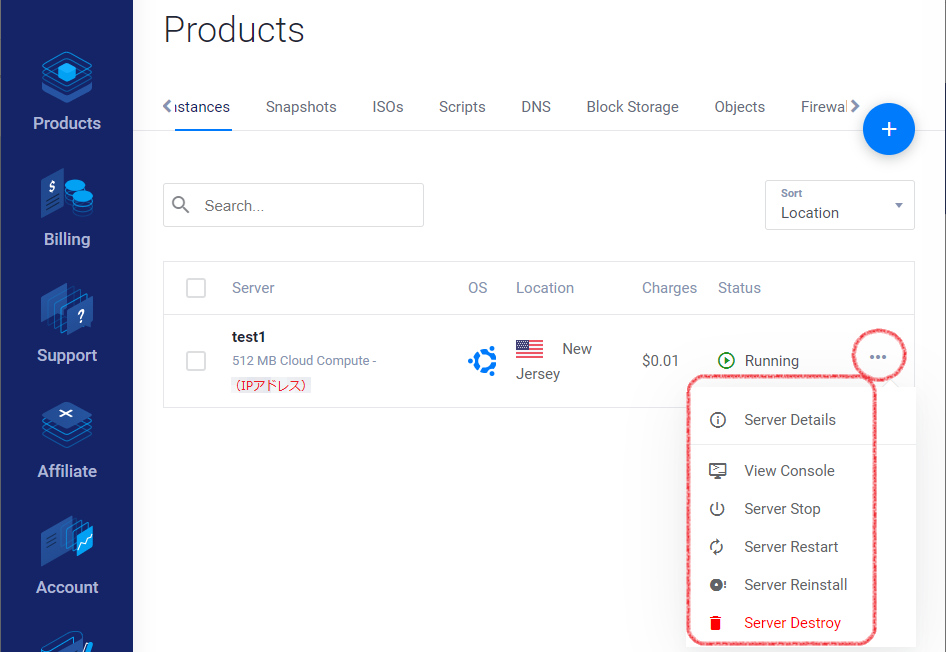Click the OS column header
946x652 pixels.
point(477,288)
